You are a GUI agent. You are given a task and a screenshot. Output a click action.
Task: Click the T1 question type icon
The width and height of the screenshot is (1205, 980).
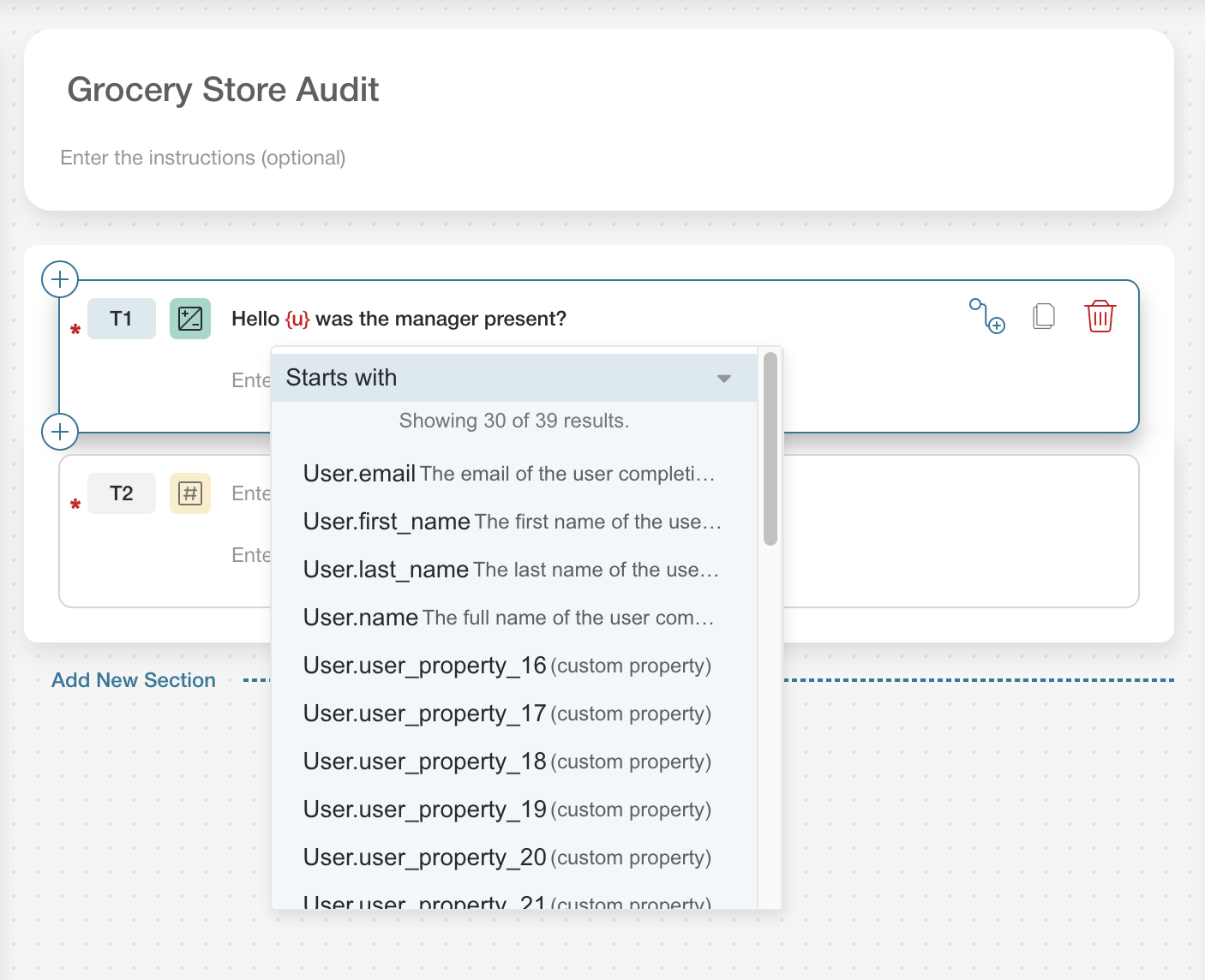pos(190,319)
